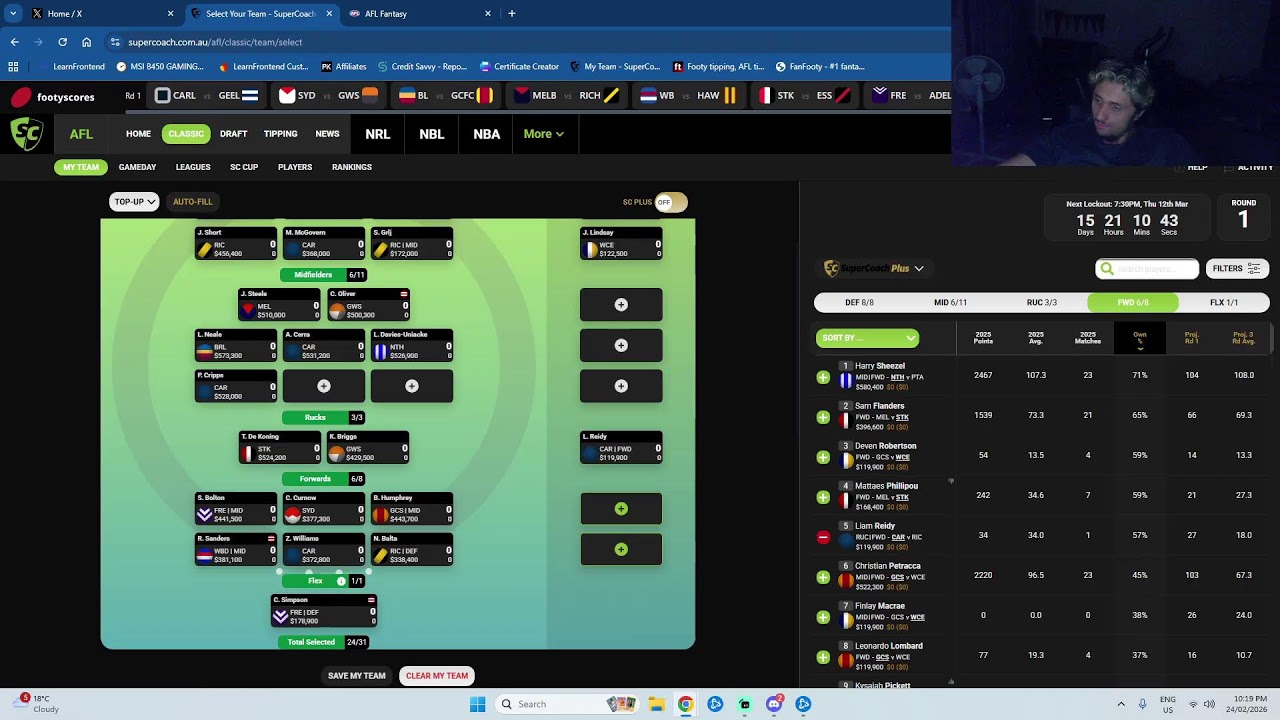Image resolution: width=1280 pixels, height=720 pixels.
Task: Add Harry Sheezel with green plus icon
Action: pyautogui.click(x=823, y=377)
